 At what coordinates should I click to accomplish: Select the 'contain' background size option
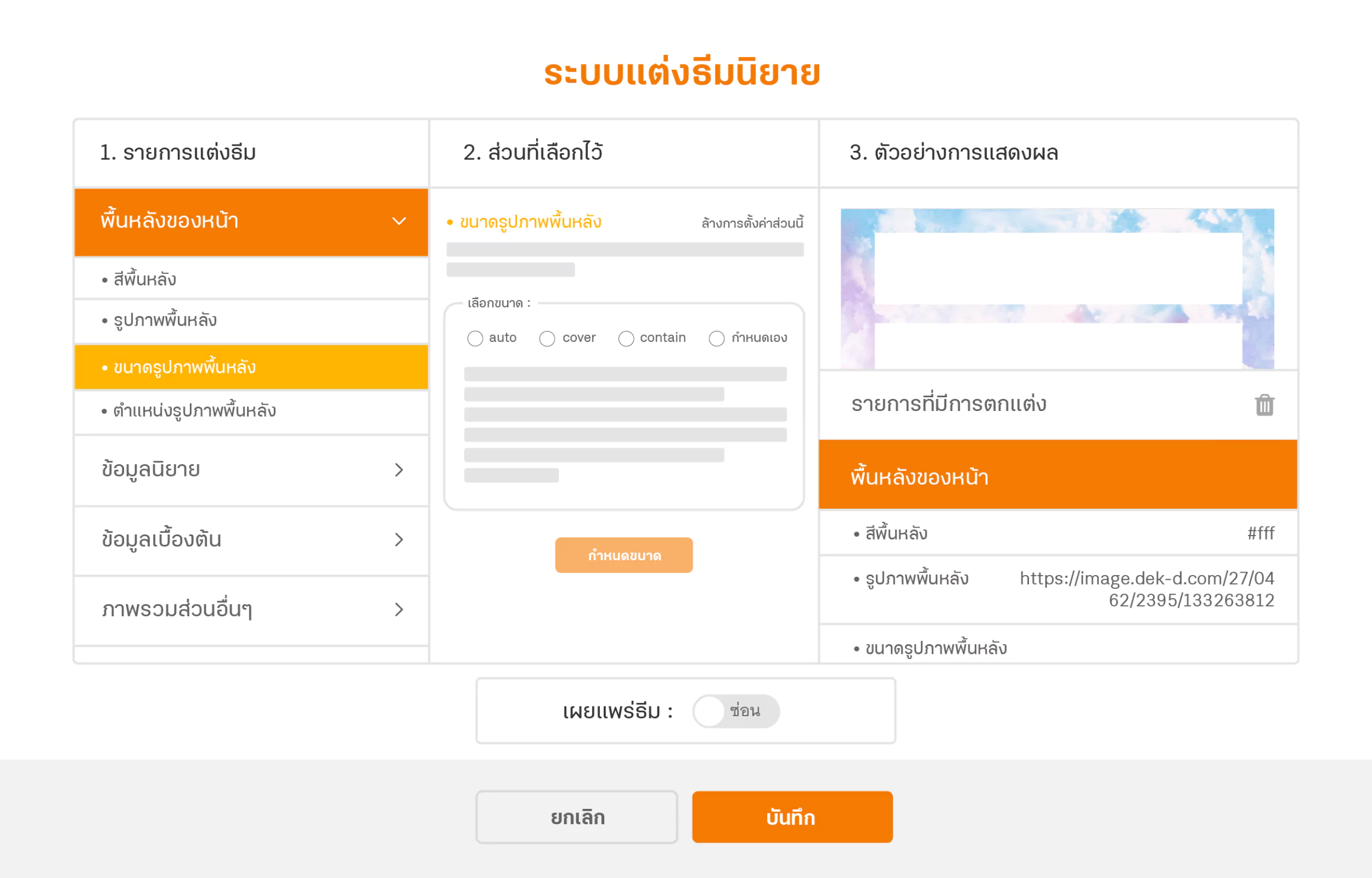coord(624,338)
